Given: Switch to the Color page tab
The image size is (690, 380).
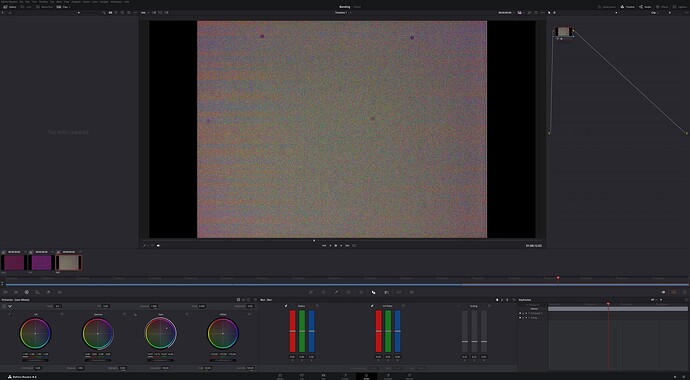Looking at the screenshot, I should (x=366, y=376).
